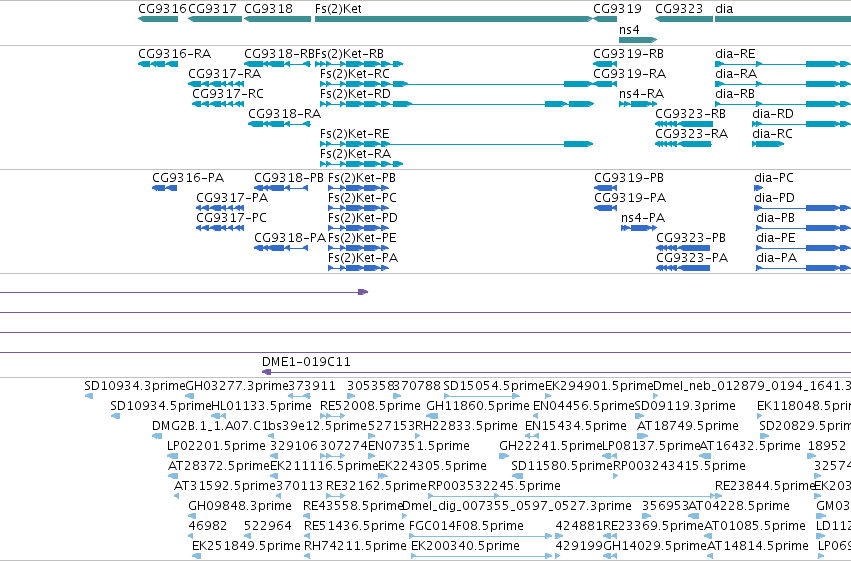Image resolution: width=851 pixels, height=561 pixels.
Task: Click the ns4-PA protein
Action: tap(639, 228)
